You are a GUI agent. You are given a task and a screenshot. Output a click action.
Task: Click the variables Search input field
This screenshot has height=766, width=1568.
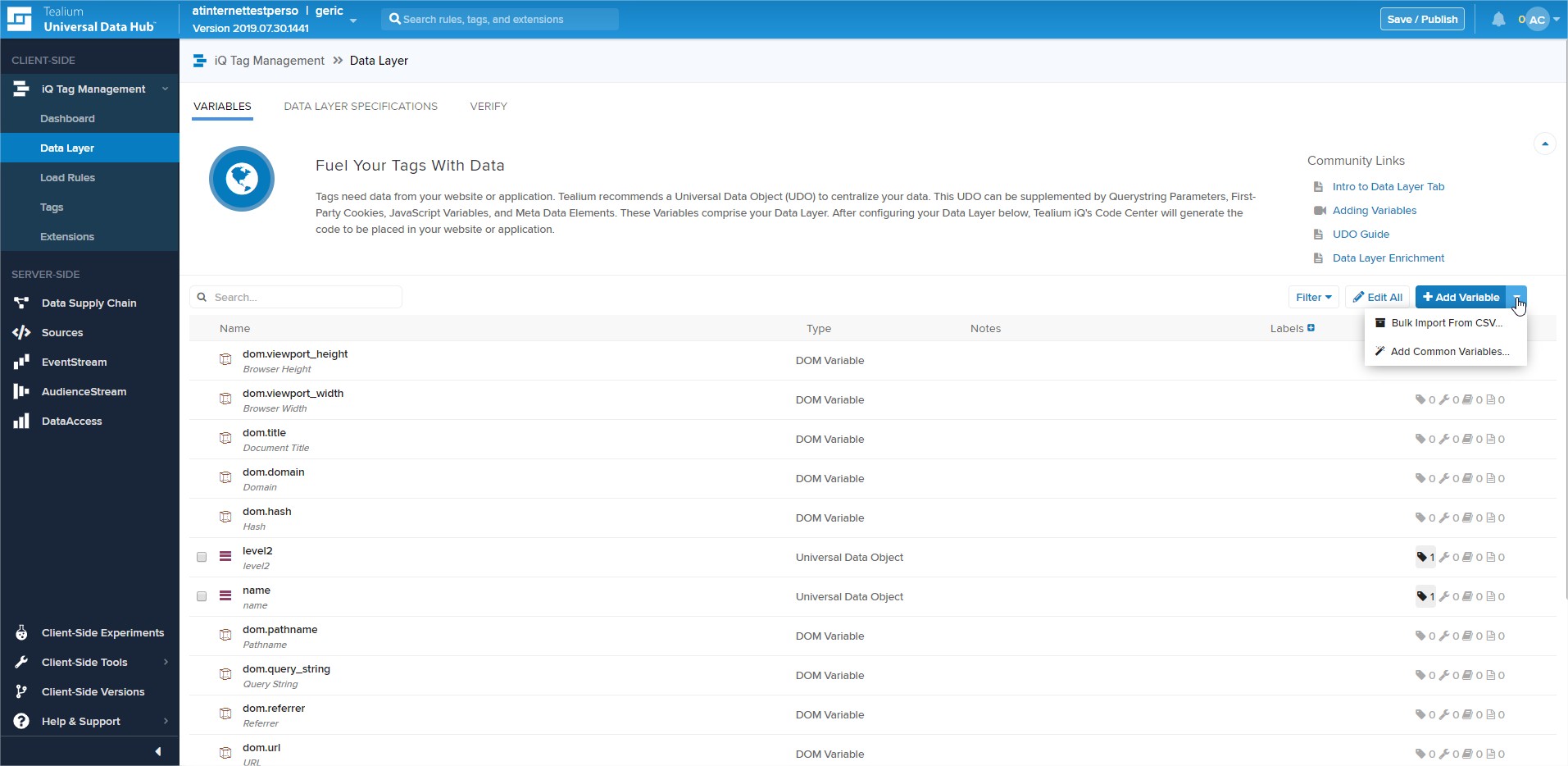[x=305, y=297]
